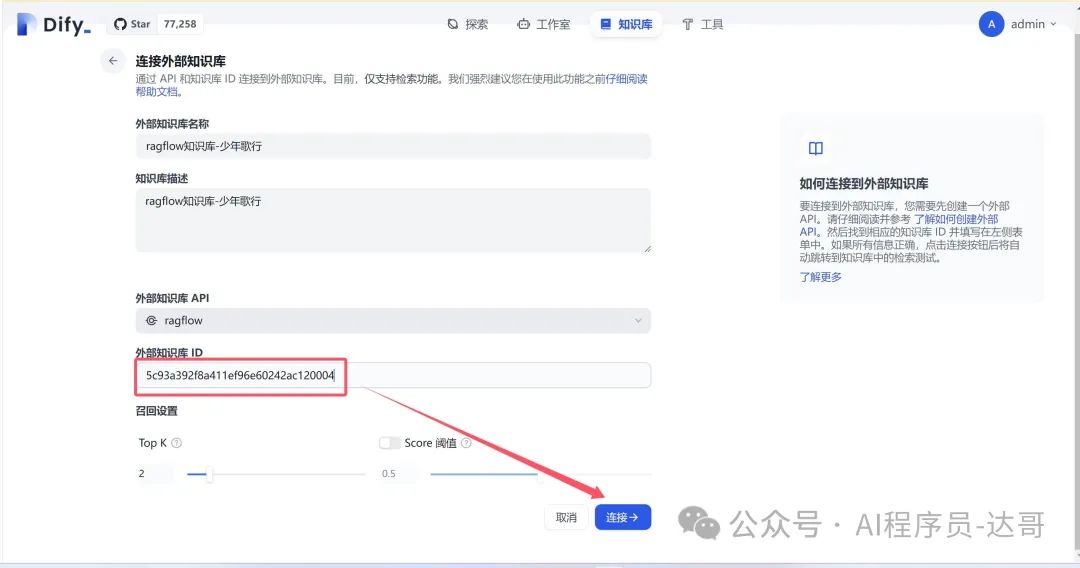Open the 外部知识库 API dropdown
The height and width of the screenshot is (568, 1080).
coord(393,320)
